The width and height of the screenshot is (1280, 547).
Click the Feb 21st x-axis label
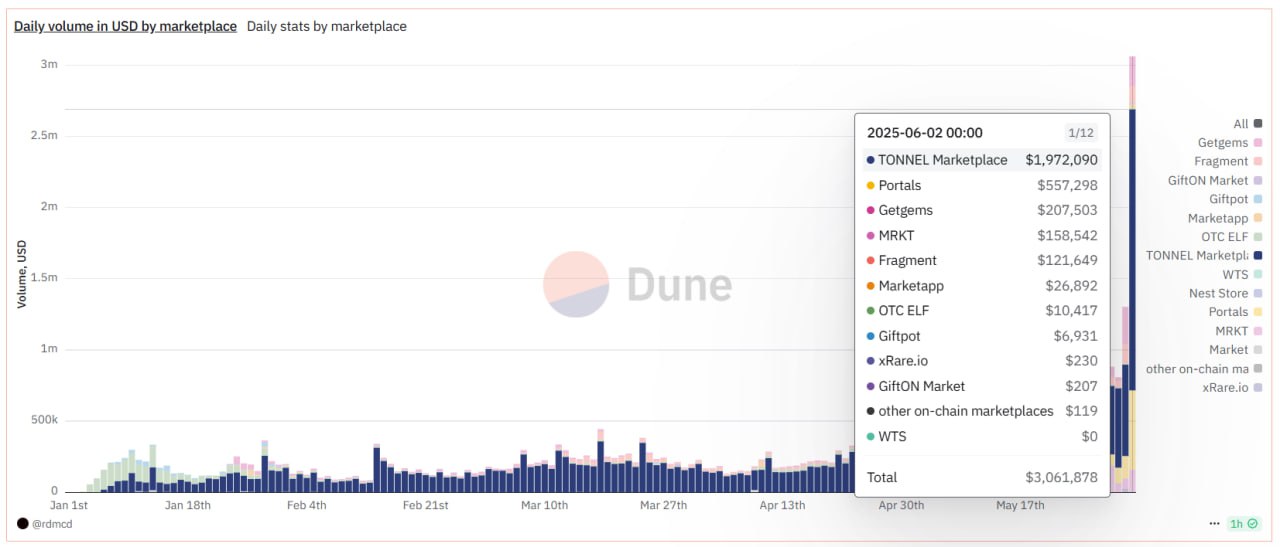(426, 505)
